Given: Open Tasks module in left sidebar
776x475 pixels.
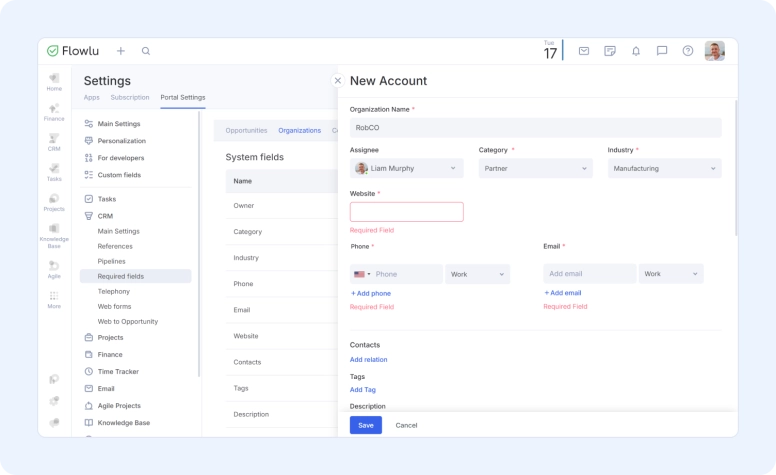Looking at the screenshot, I should click(x=54, y=173).
